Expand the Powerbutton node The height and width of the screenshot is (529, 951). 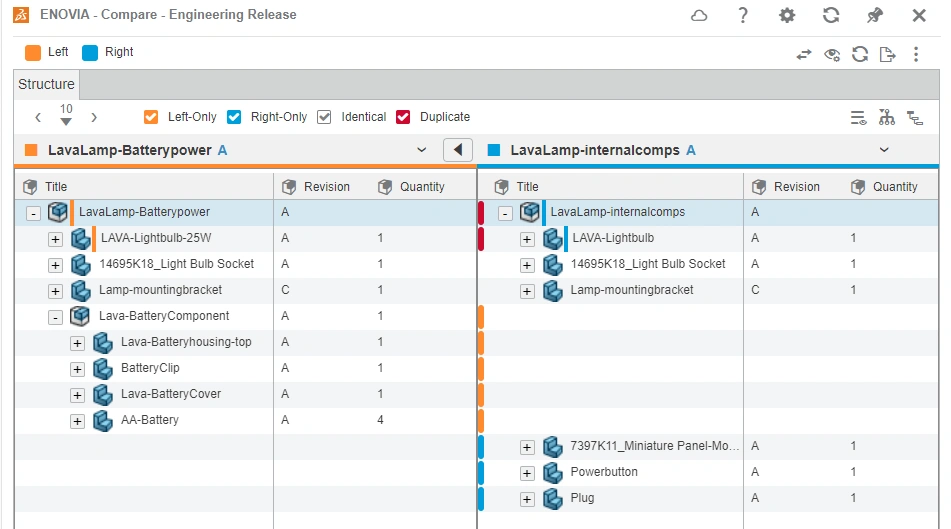[527, 473]
